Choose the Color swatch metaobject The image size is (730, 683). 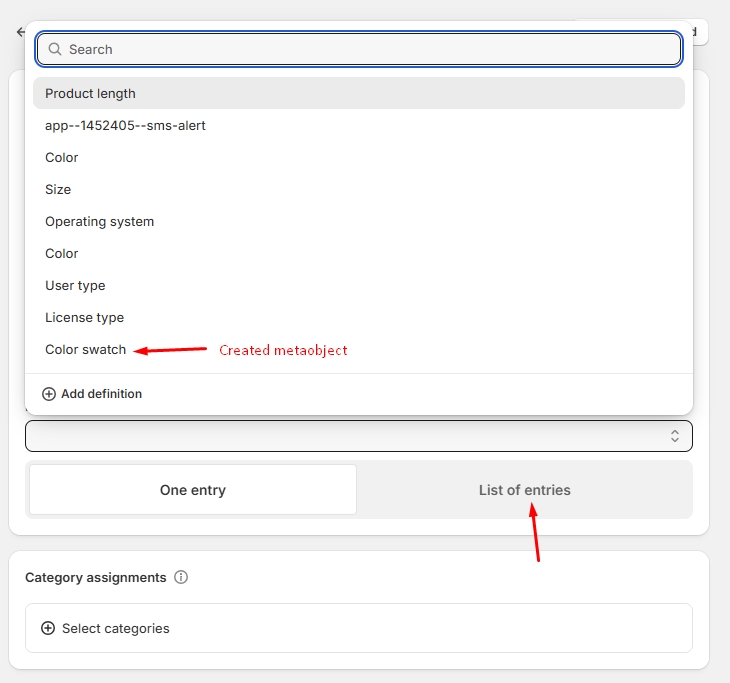(x=86, y=349)
